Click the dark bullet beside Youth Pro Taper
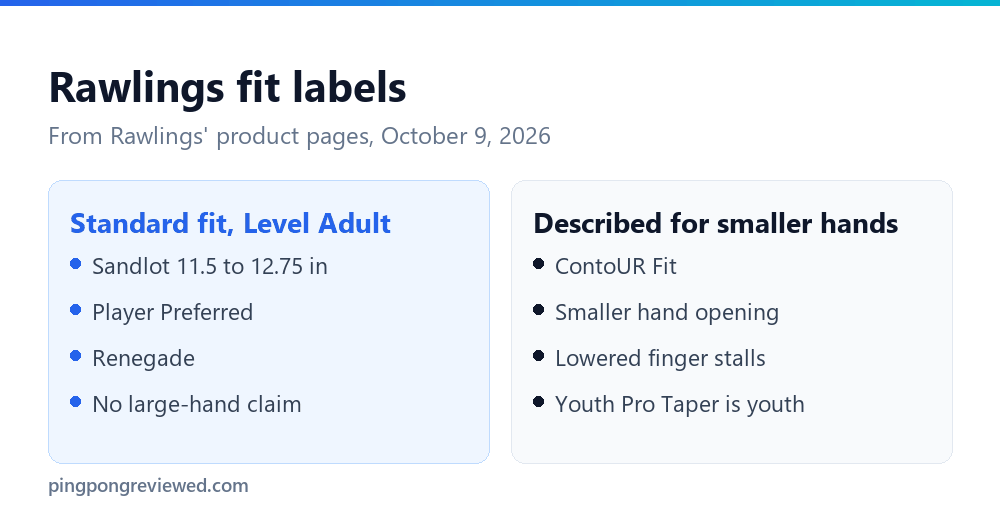This screenshot has height=517, width=1000. [x=538, y=402]
